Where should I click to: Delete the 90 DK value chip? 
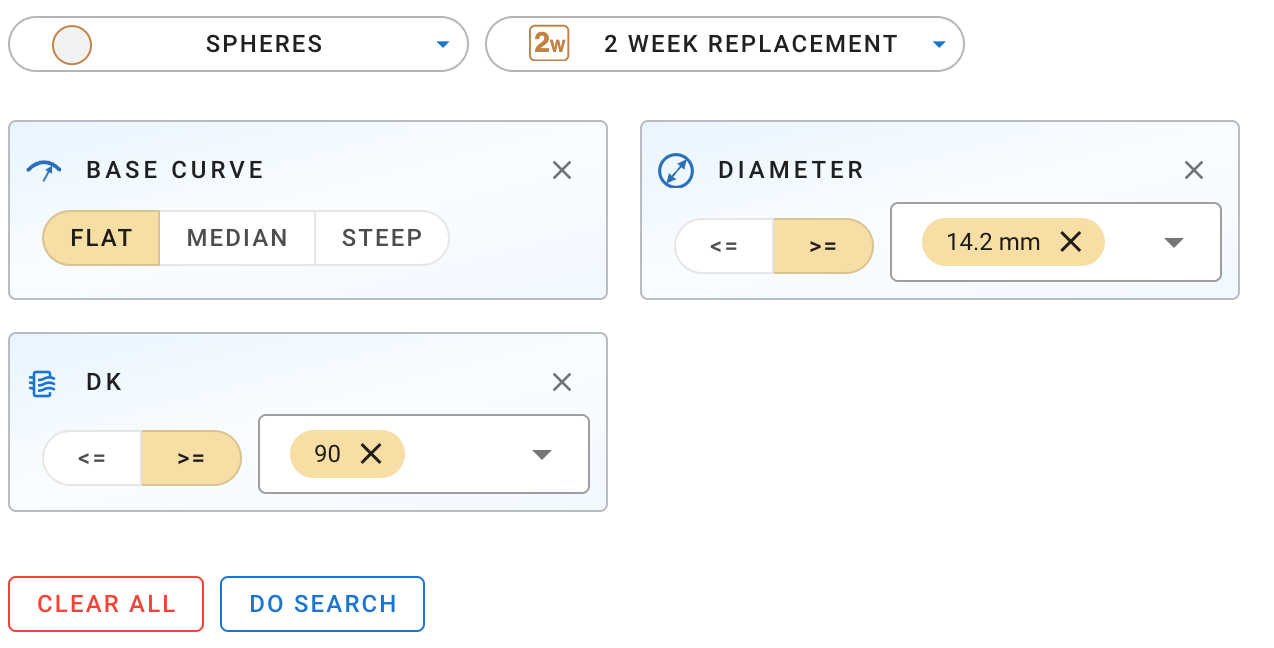coord(371,454)
